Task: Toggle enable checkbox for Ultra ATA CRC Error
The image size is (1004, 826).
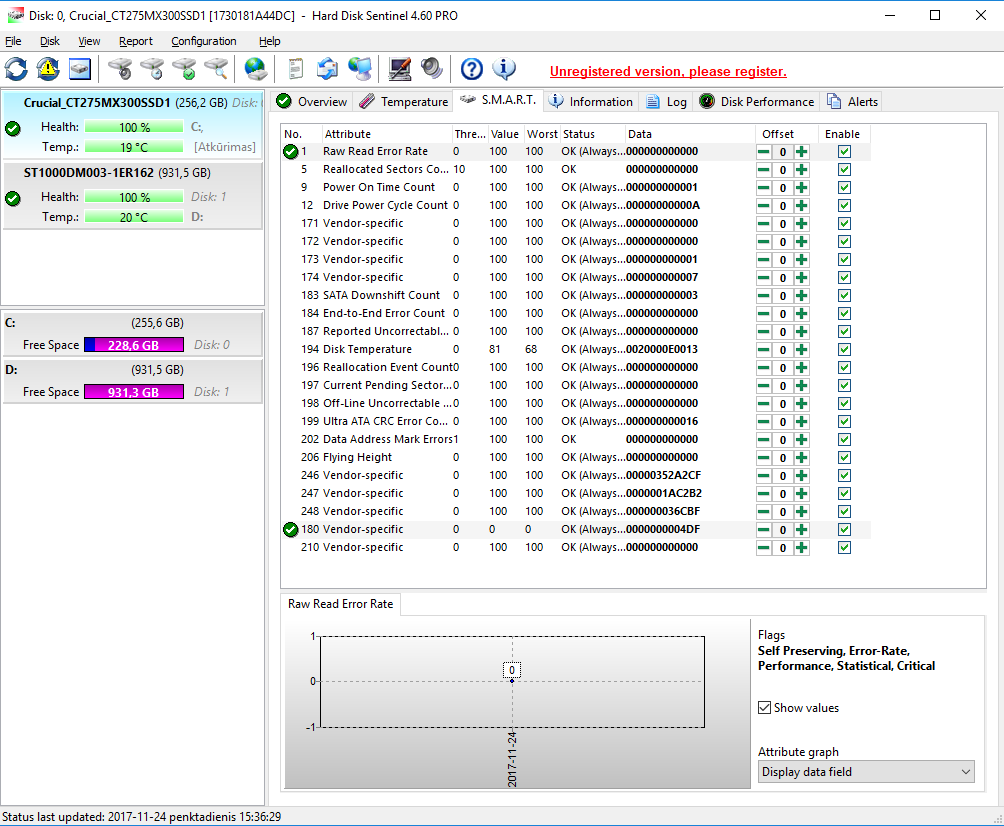Action: click(845, 421)
